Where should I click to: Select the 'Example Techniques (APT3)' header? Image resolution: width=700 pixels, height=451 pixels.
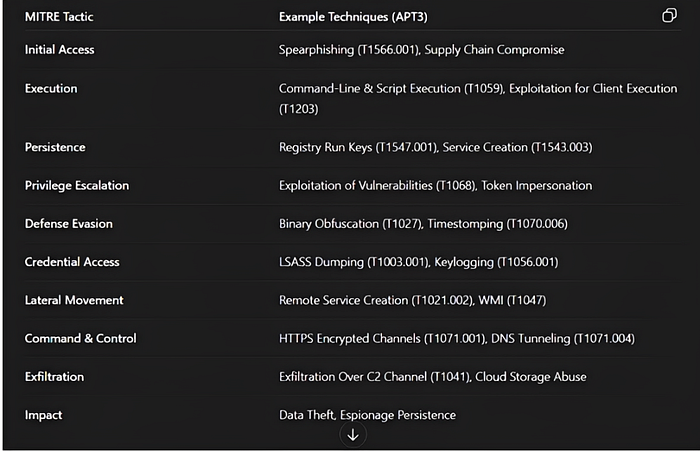tap(353, 17)
